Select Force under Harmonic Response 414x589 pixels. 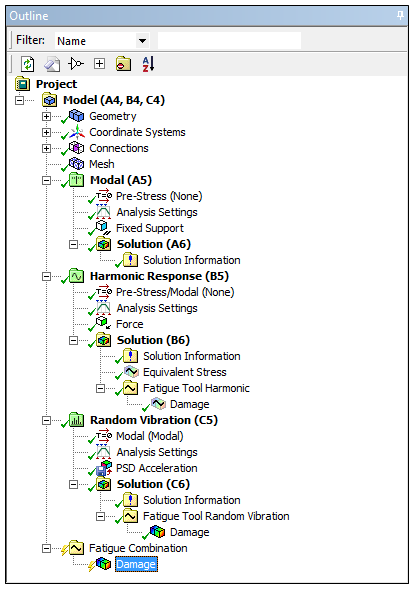coord(130,324)
